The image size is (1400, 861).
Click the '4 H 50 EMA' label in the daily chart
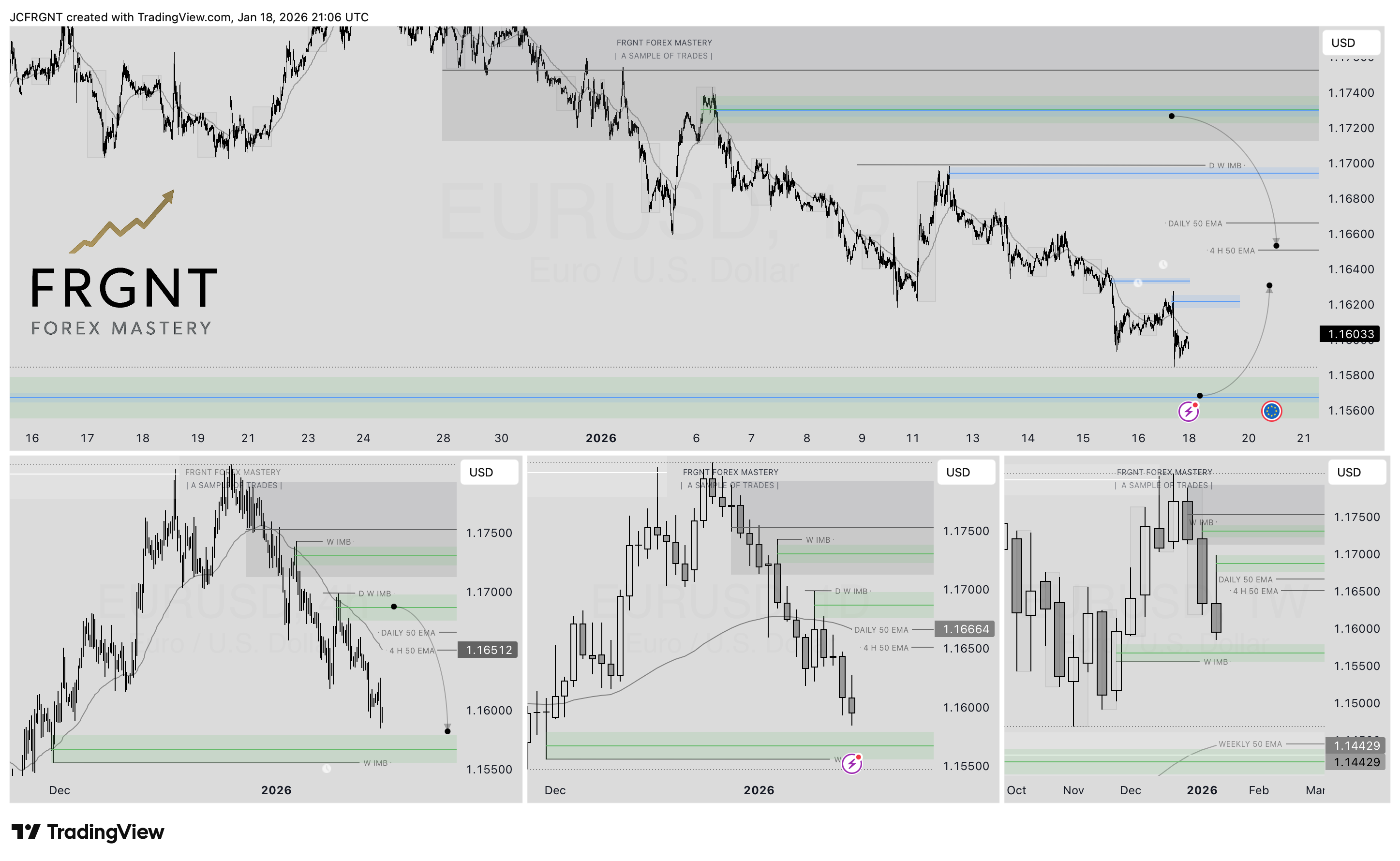tap(885, 648)
